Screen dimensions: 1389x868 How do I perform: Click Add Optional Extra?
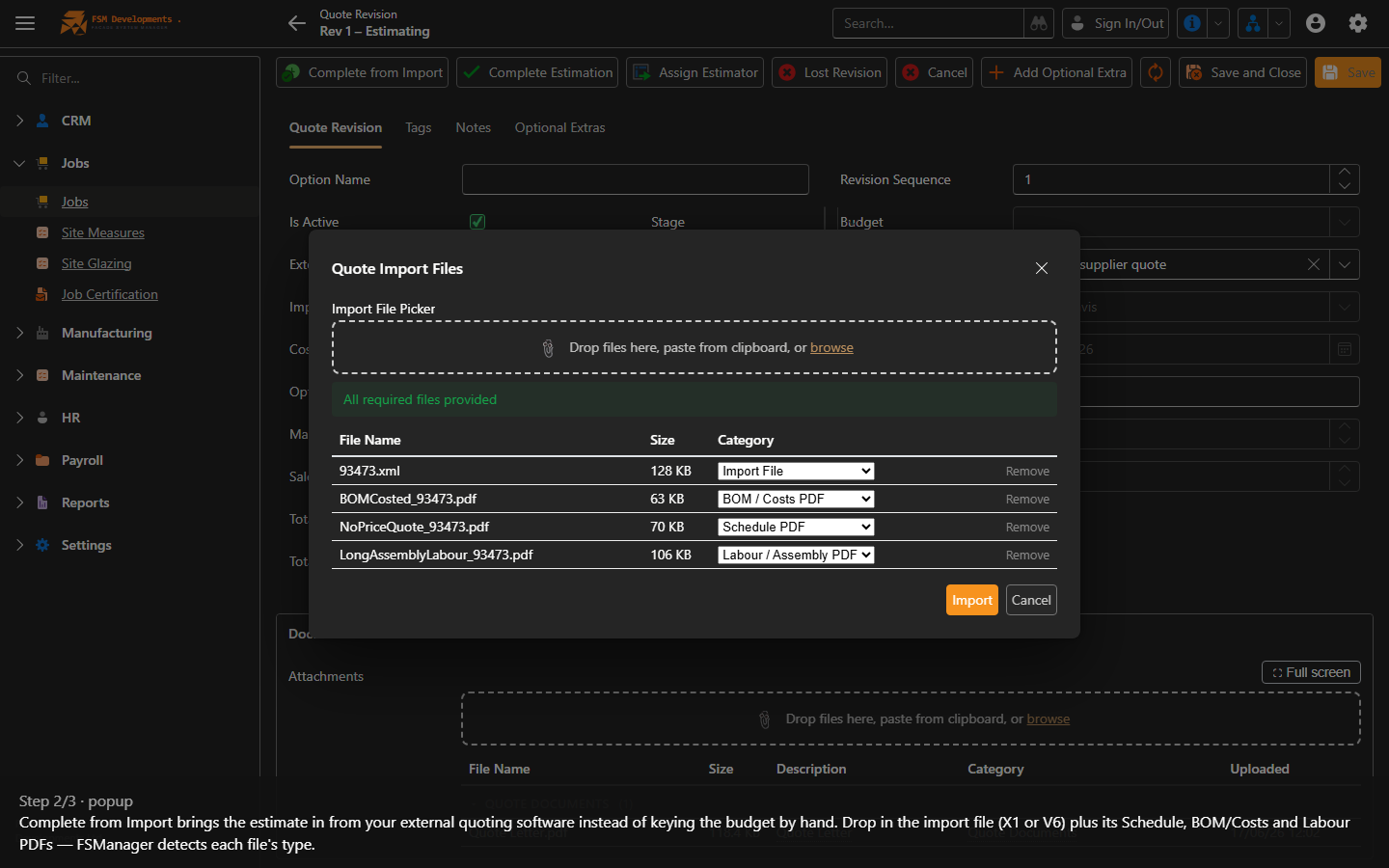(x=1056, y=72)
